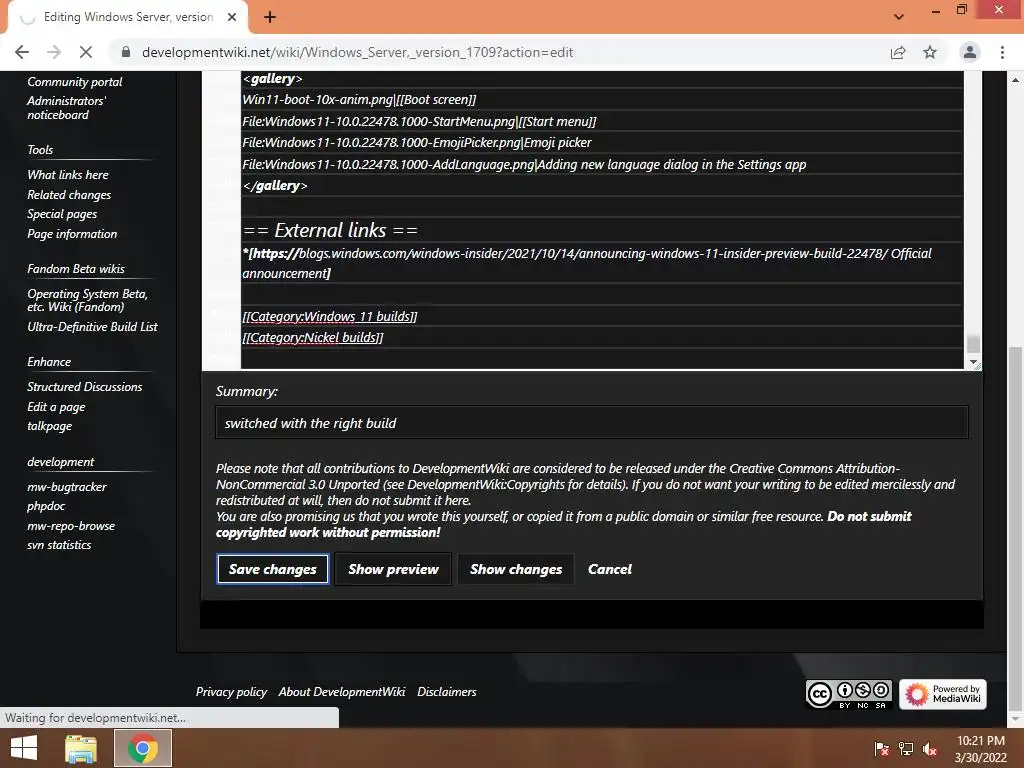The height and width of the screenshot is (768, 1024).
Task: Open the Windows Start menu
Action: pos(24,748)
